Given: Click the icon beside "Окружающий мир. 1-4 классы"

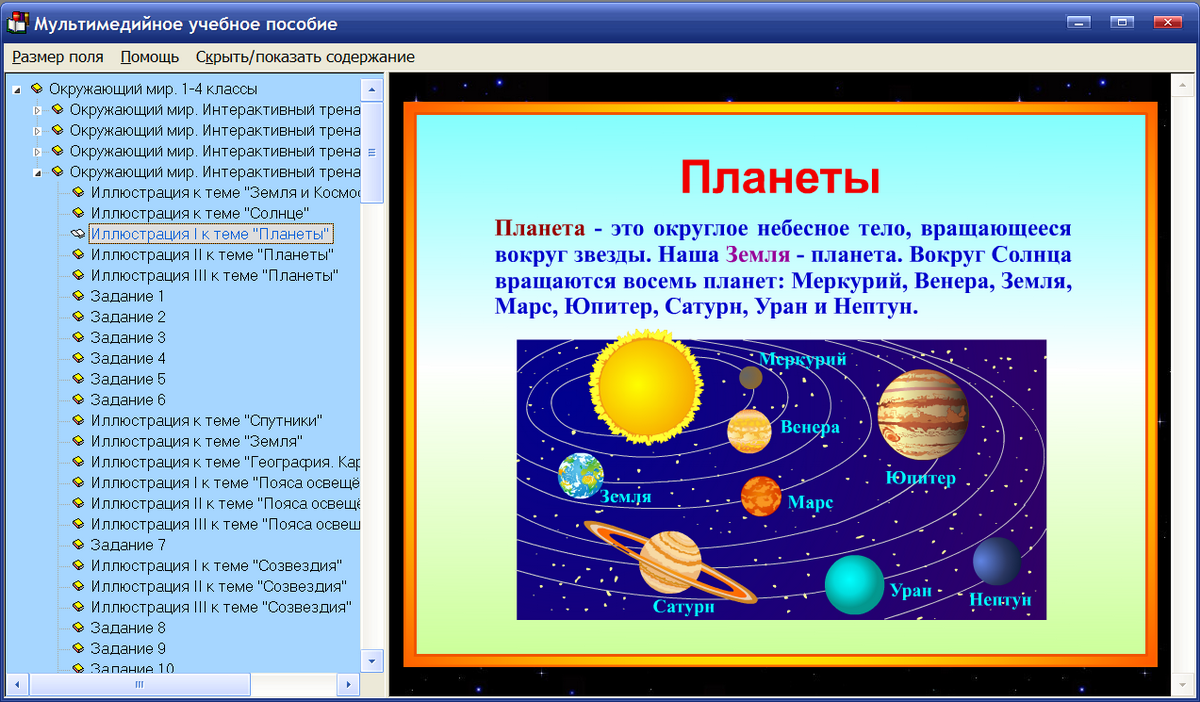Looking at the screenshot, I should tap(37, 88).
